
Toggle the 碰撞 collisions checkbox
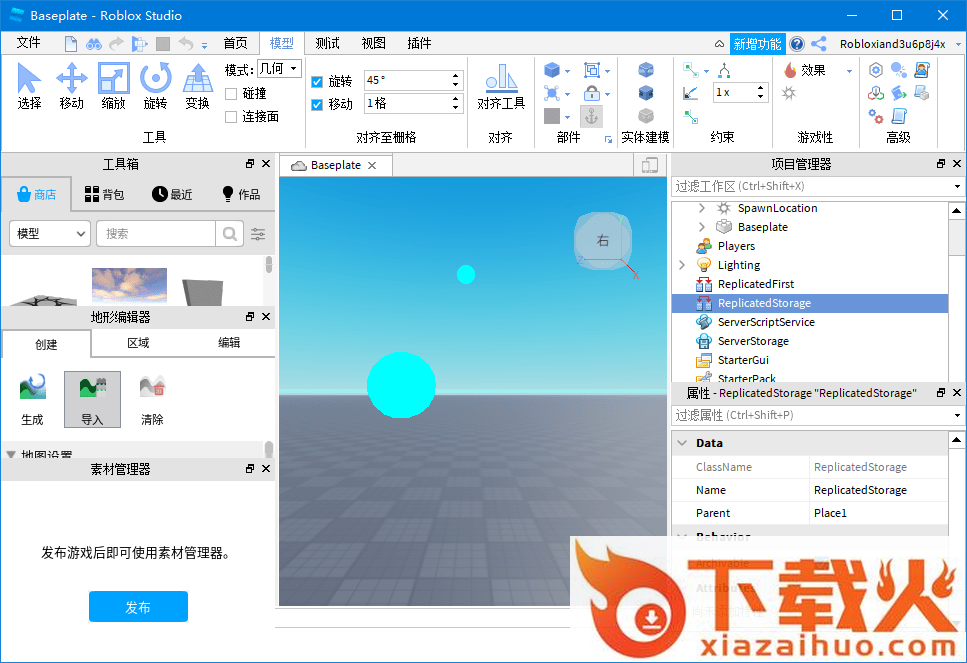point(231,94)
